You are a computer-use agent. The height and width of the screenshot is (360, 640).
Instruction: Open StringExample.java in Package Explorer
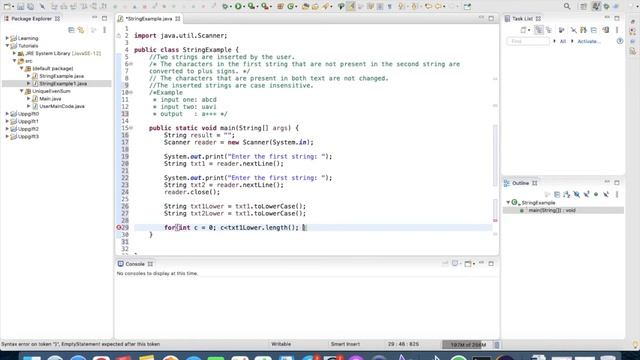(61, 76)
